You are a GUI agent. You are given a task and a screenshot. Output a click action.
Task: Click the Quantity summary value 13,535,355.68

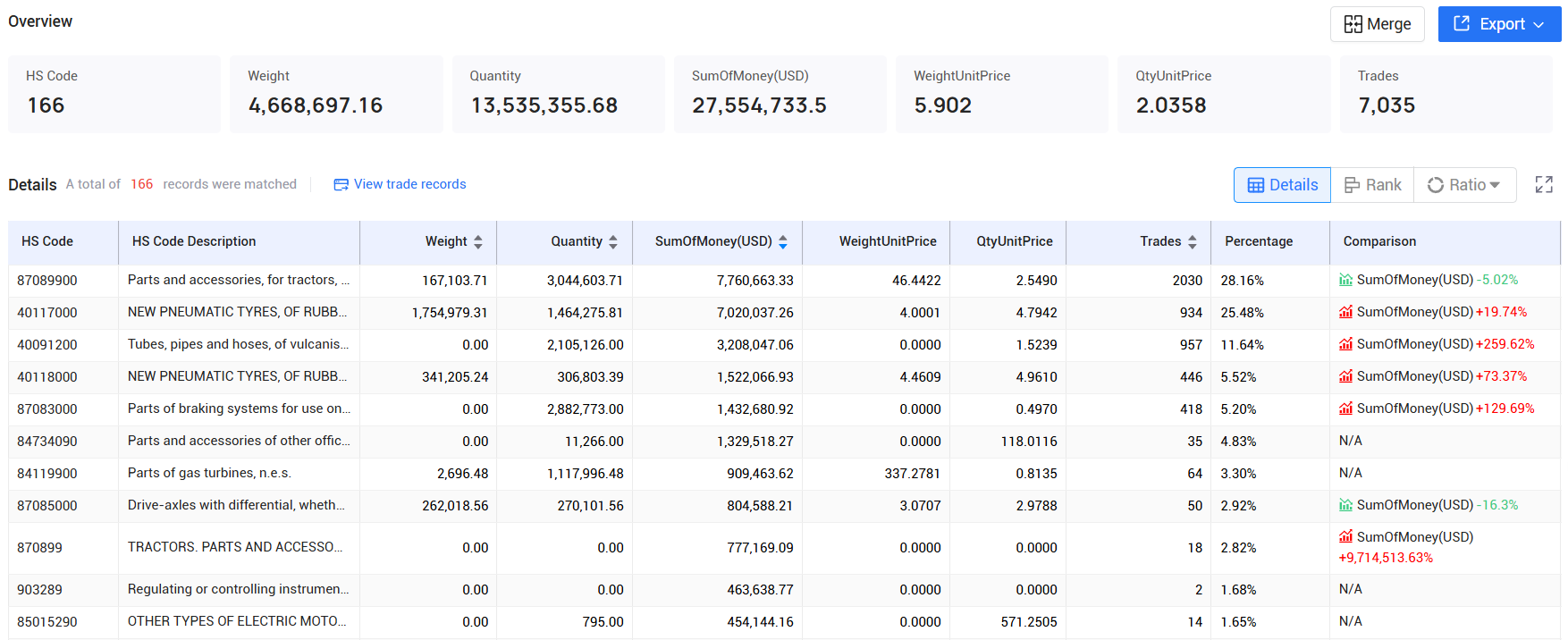[x=544, y=105]
